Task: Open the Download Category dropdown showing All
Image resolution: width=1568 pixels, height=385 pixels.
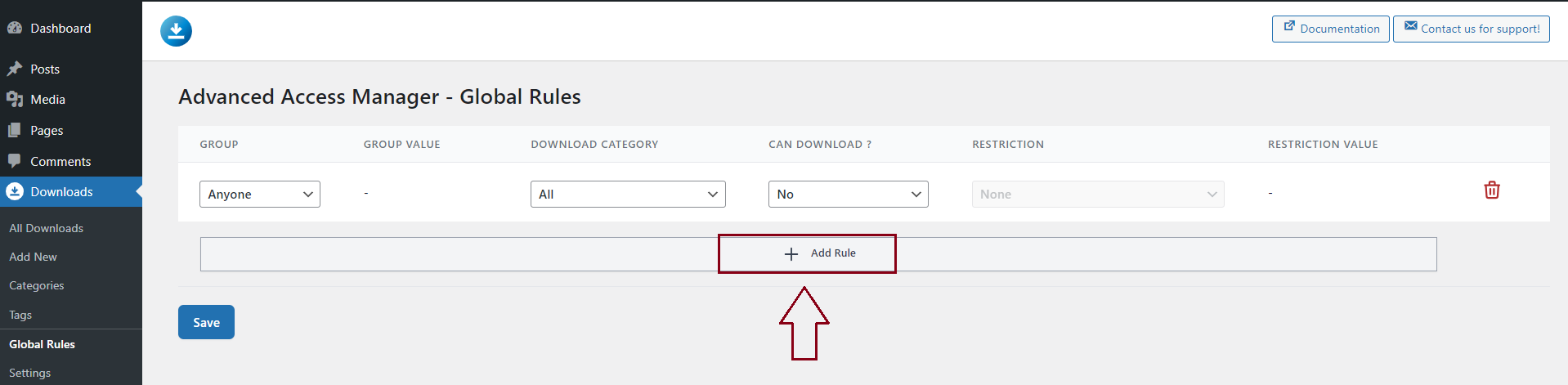Action: (628, 194)
